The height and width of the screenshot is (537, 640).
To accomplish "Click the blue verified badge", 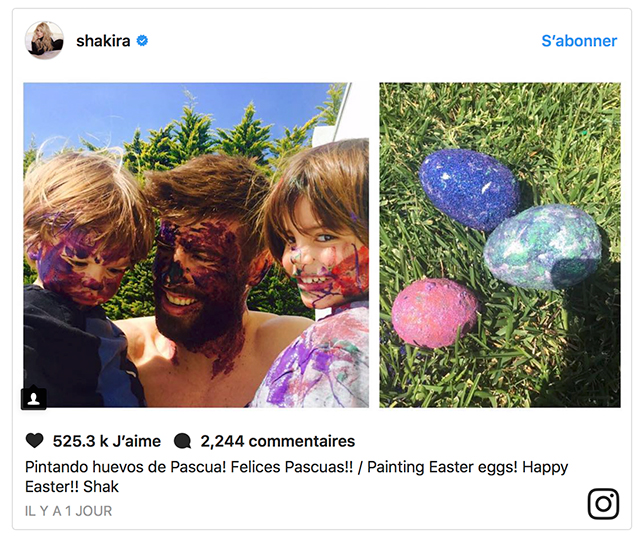I will pos(142,41).
